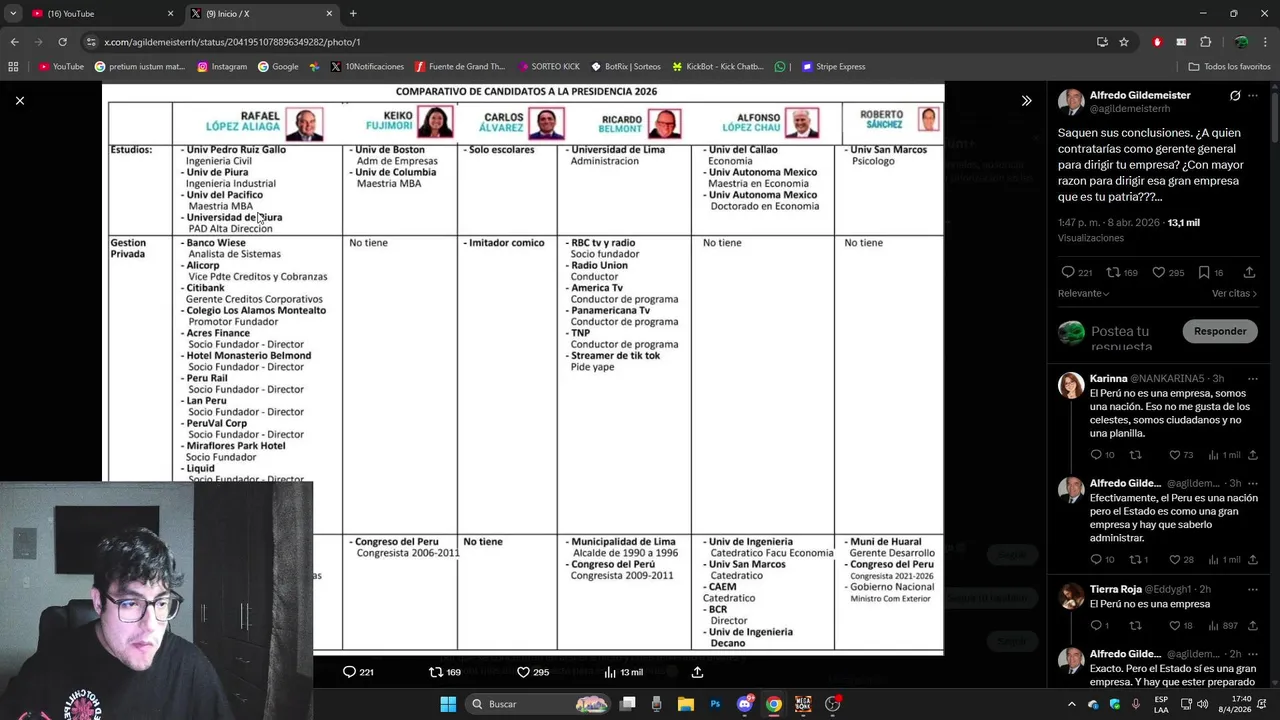The height and width of the screenshot is (720, 1280).
Task: Click the address bar URL
Action: (x=232, y=42)
